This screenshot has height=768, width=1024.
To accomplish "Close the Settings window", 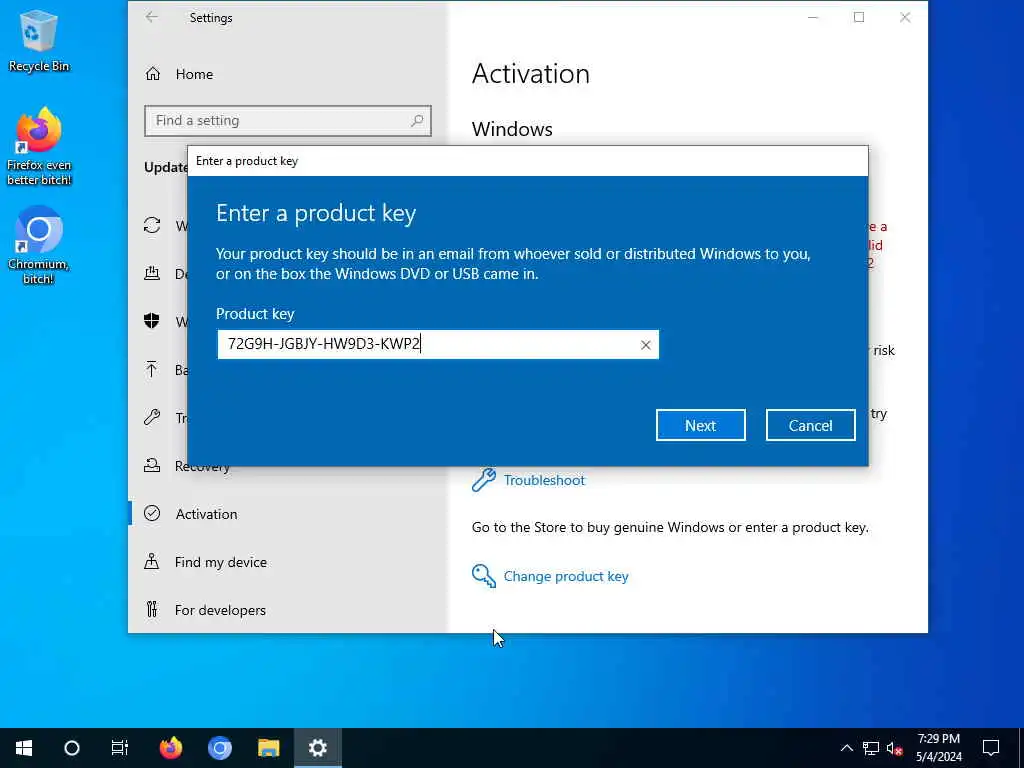I will click(905, 18).
